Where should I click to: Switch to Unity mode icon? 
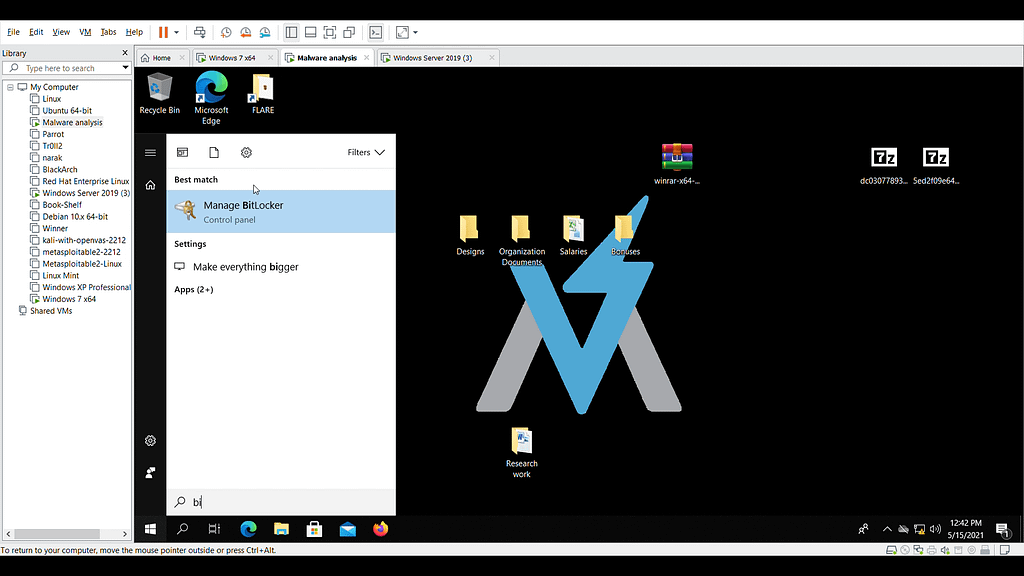point(349,32)
